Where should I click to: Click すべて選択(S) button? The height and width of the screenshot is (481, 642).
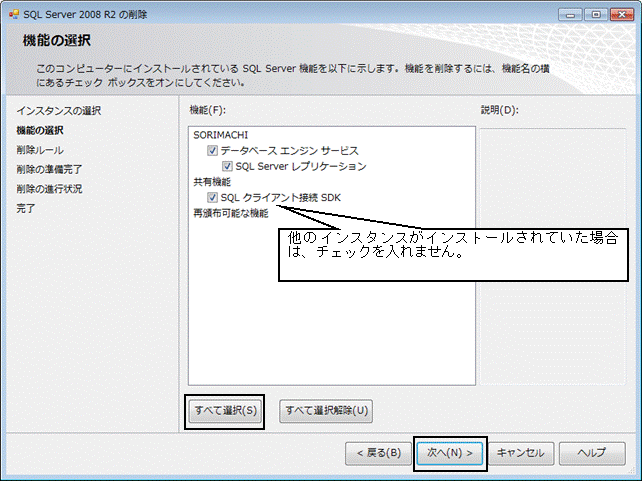(225, 411)
